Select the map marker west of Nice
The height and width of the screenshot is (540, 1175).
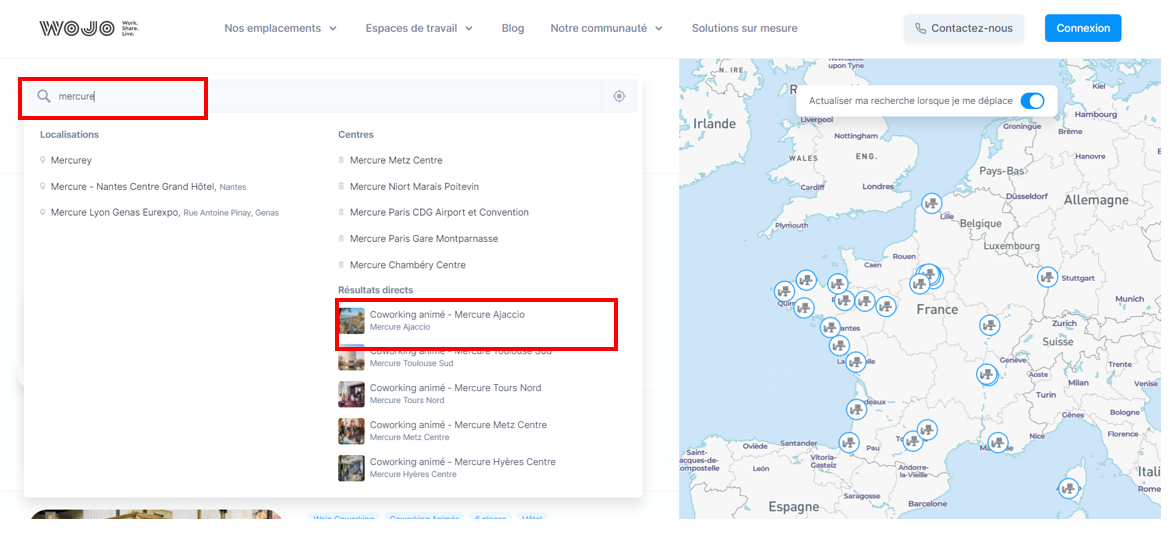click(997, 443)
